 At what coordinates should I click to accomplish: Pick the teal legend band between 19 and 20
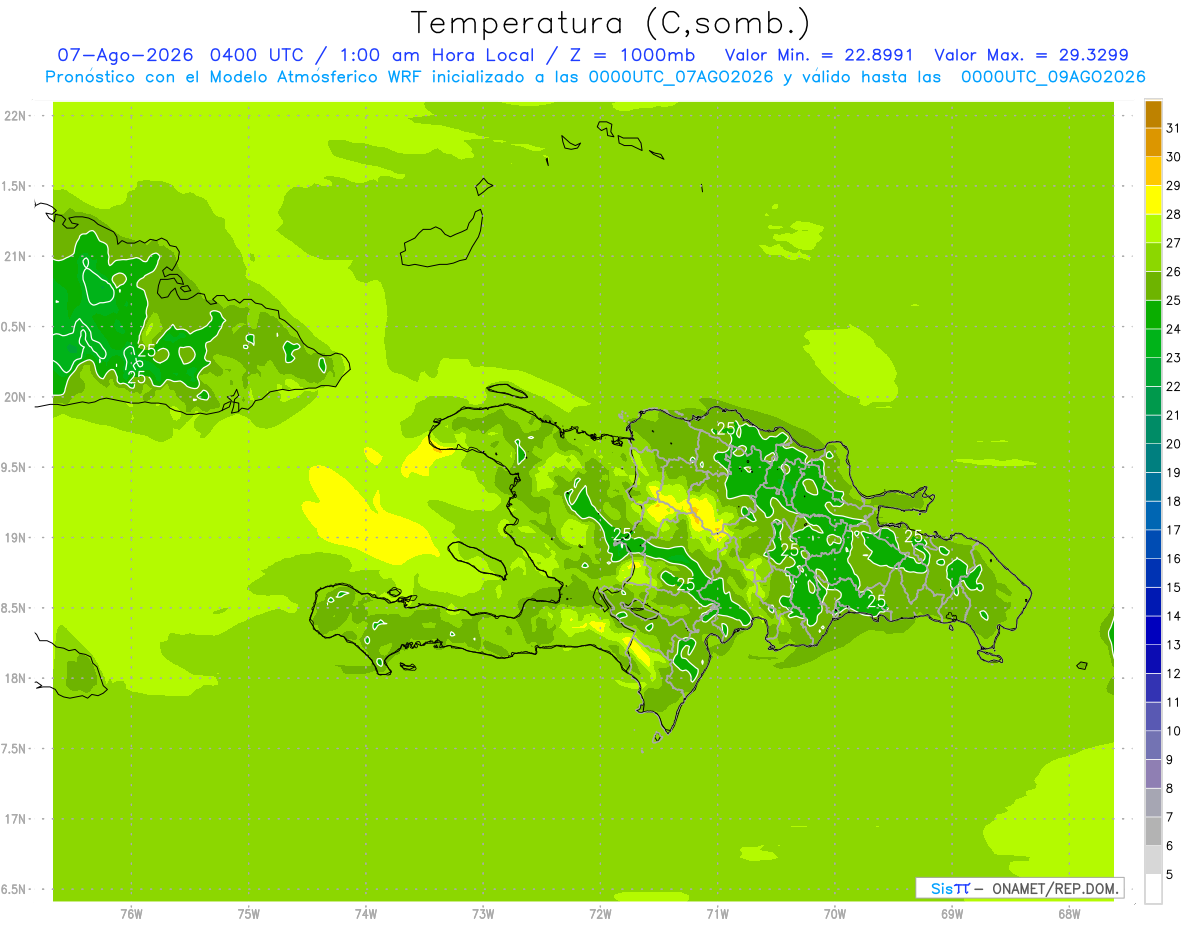(1153, 459)
